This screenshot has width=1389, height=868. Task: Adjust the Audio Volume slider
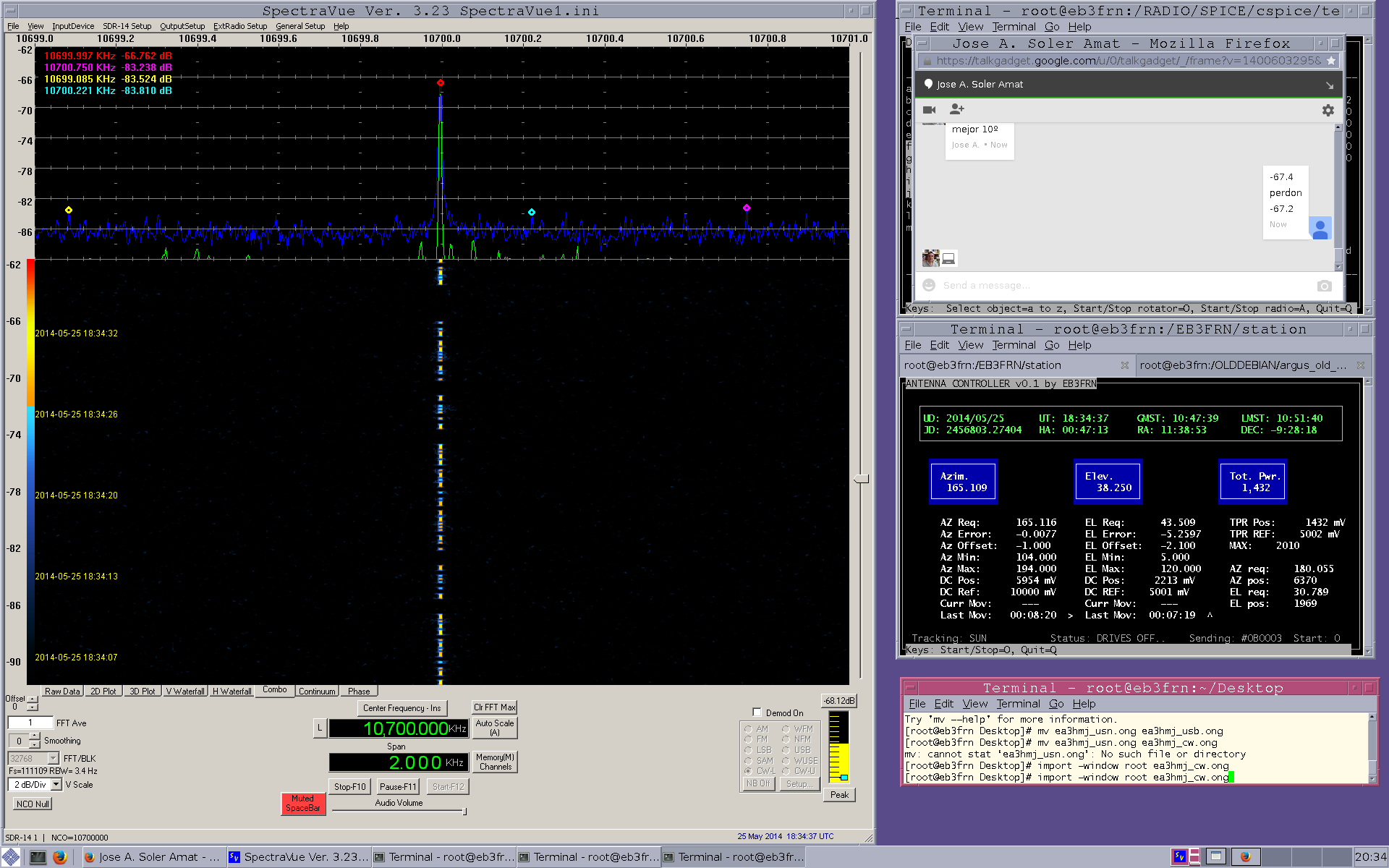pos(464,812)
